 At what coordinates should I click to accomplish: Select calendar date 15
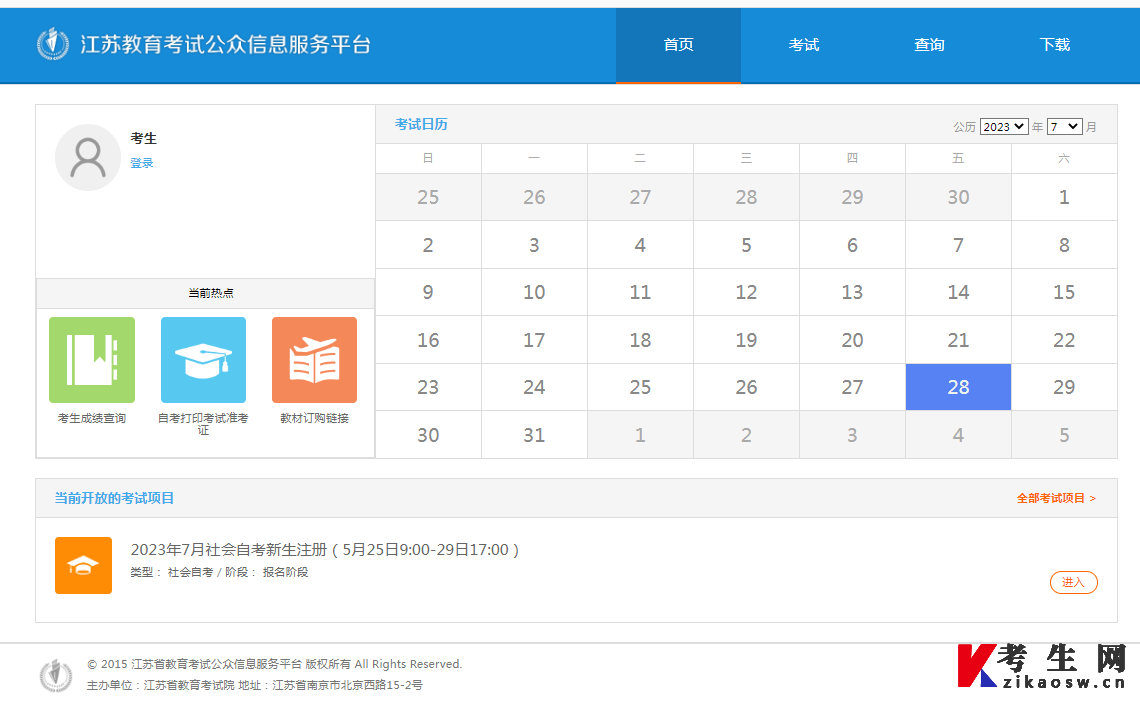point(1064,292)
